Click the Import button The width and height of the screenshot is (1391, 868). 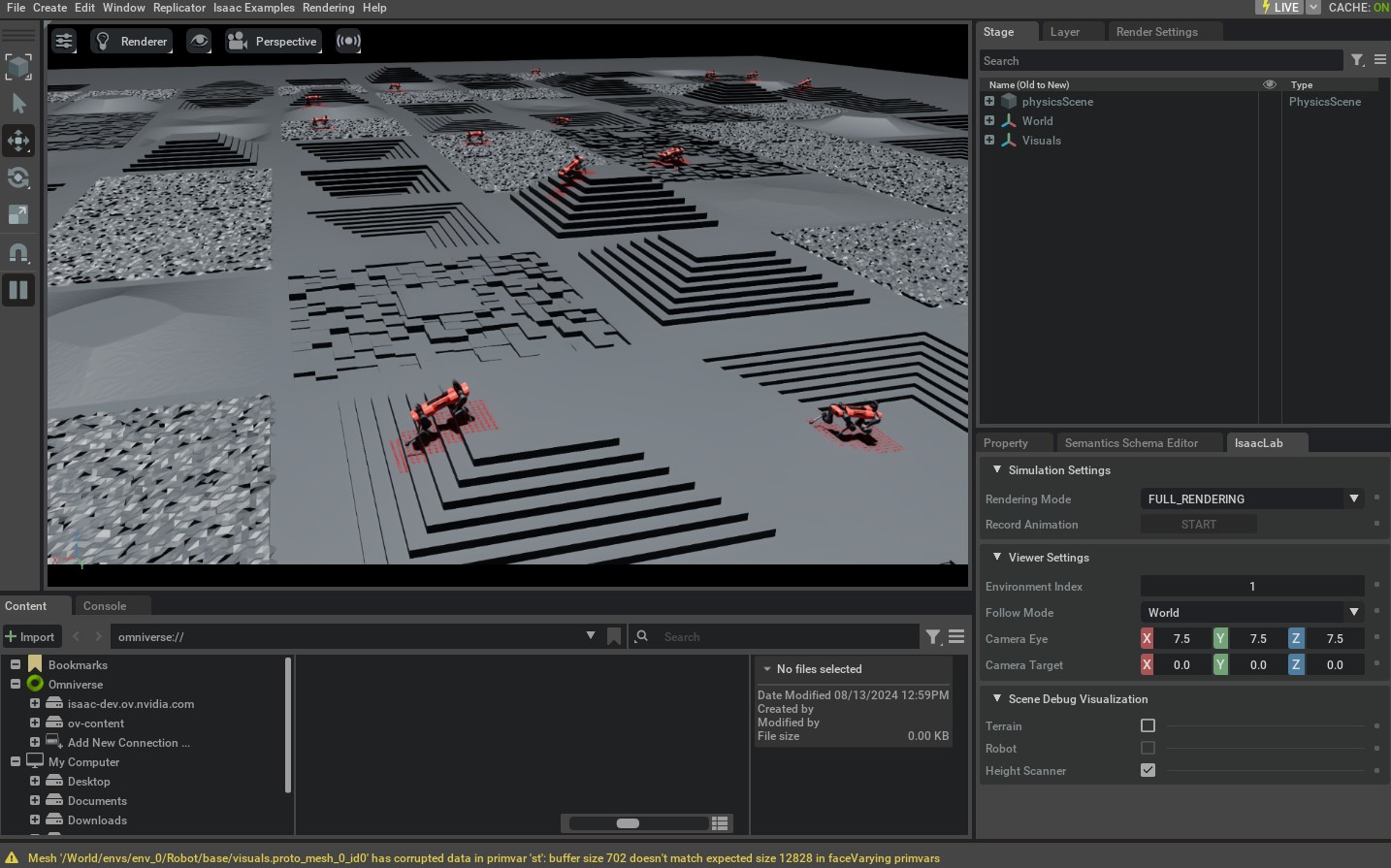pos(30,637)
